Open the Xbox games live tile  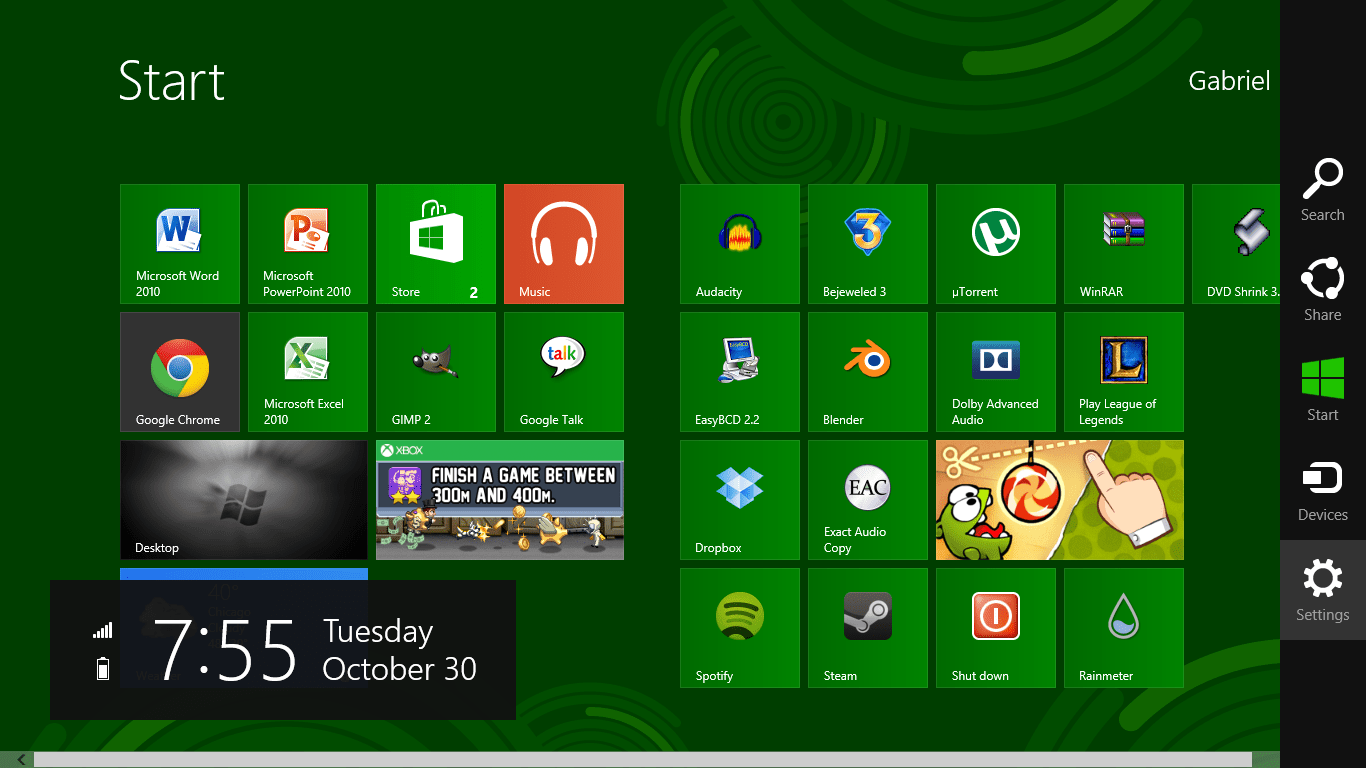(x=500, y=500)
